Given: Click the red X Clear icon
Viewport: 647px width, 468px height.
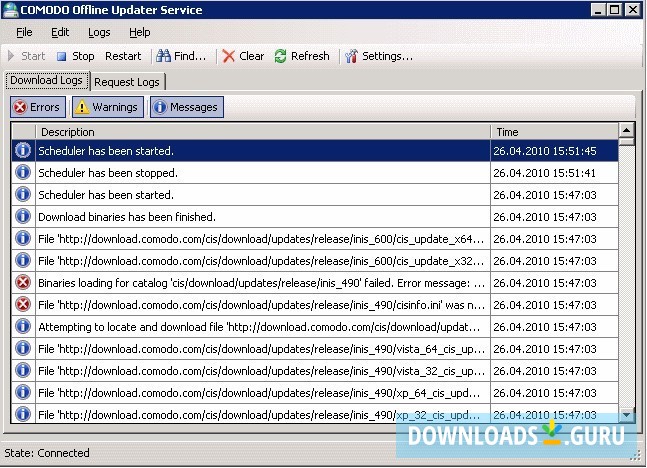Looking at the screenshot, I should click(229, 56).
